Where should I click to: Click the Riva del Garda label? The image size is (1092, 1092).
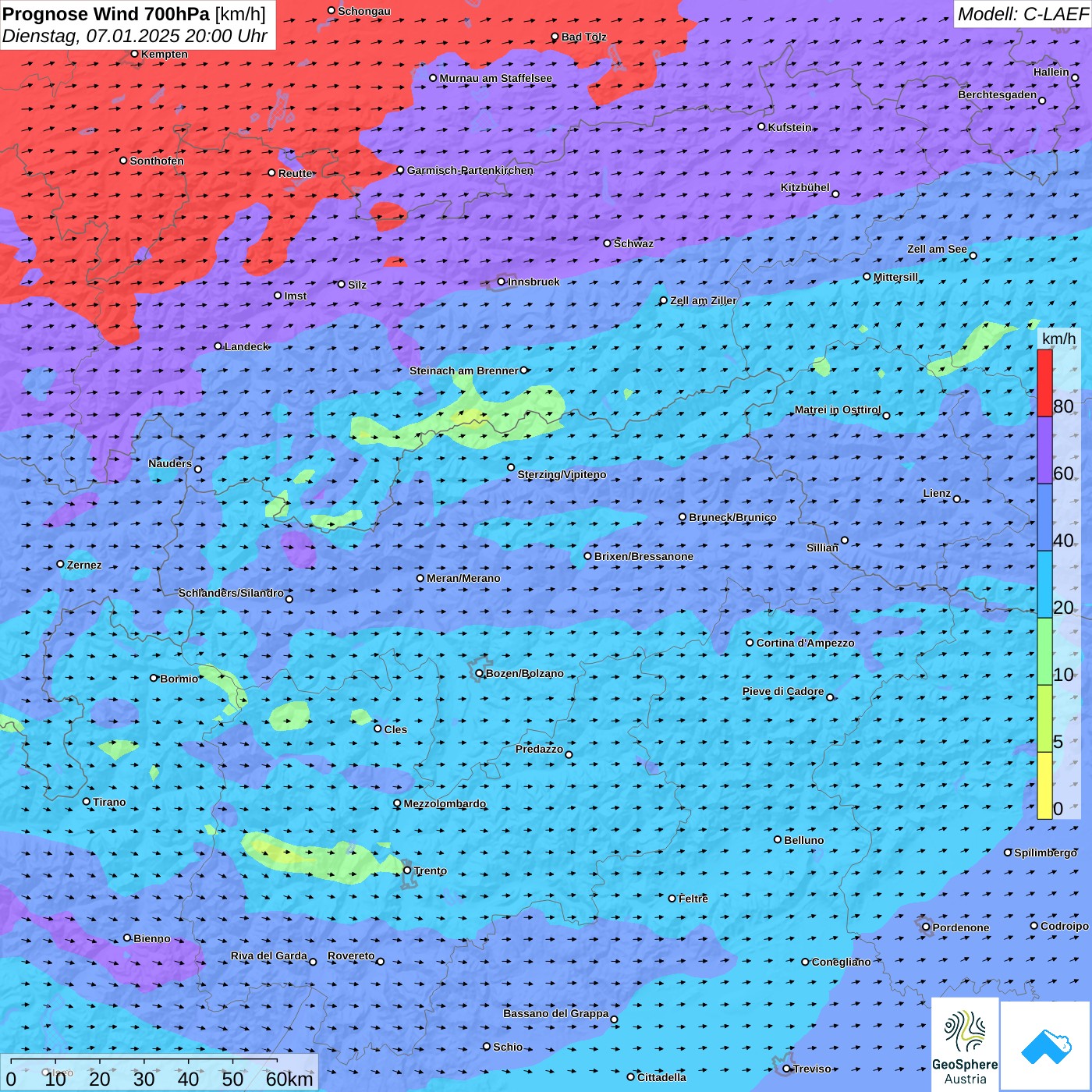click(268, 955)
